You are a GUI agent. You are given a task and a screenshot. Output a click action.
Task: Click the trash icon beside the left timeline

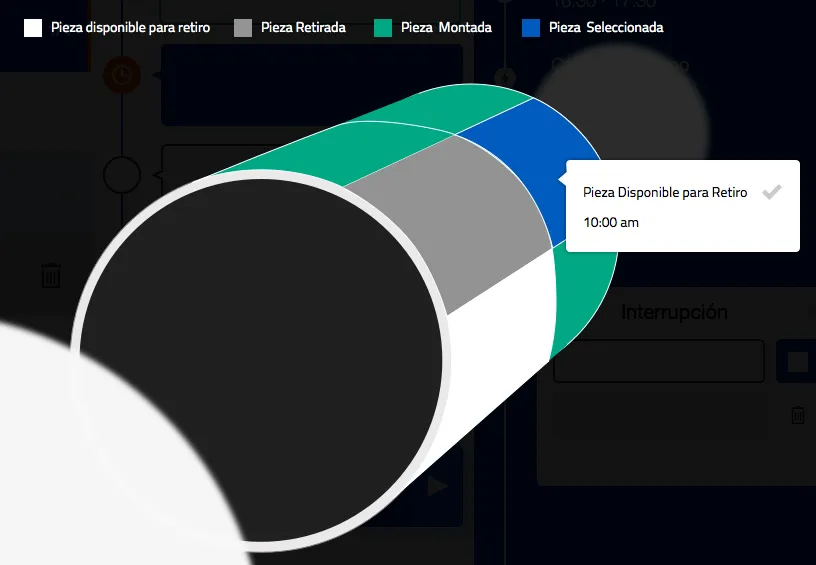coord(51,275)
